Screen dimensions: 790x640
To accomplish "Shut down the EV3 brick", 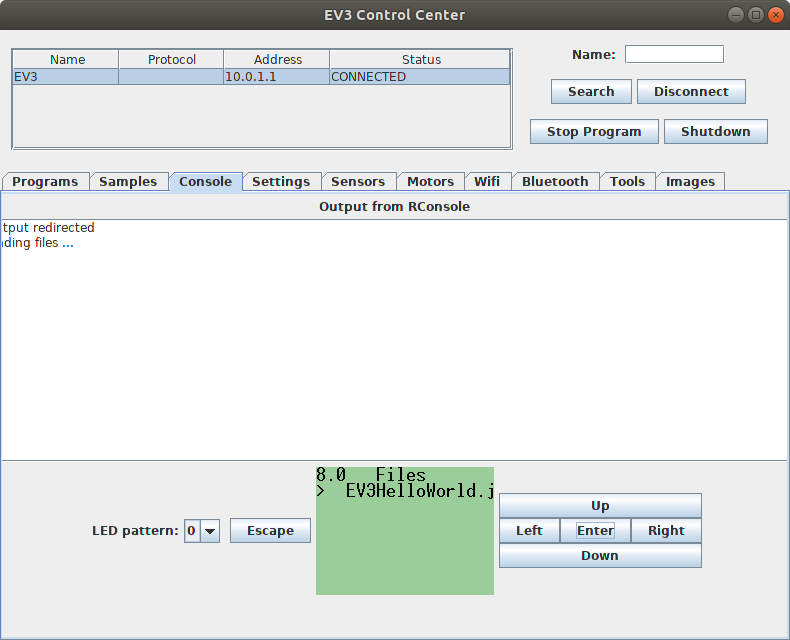I will 715,132.
